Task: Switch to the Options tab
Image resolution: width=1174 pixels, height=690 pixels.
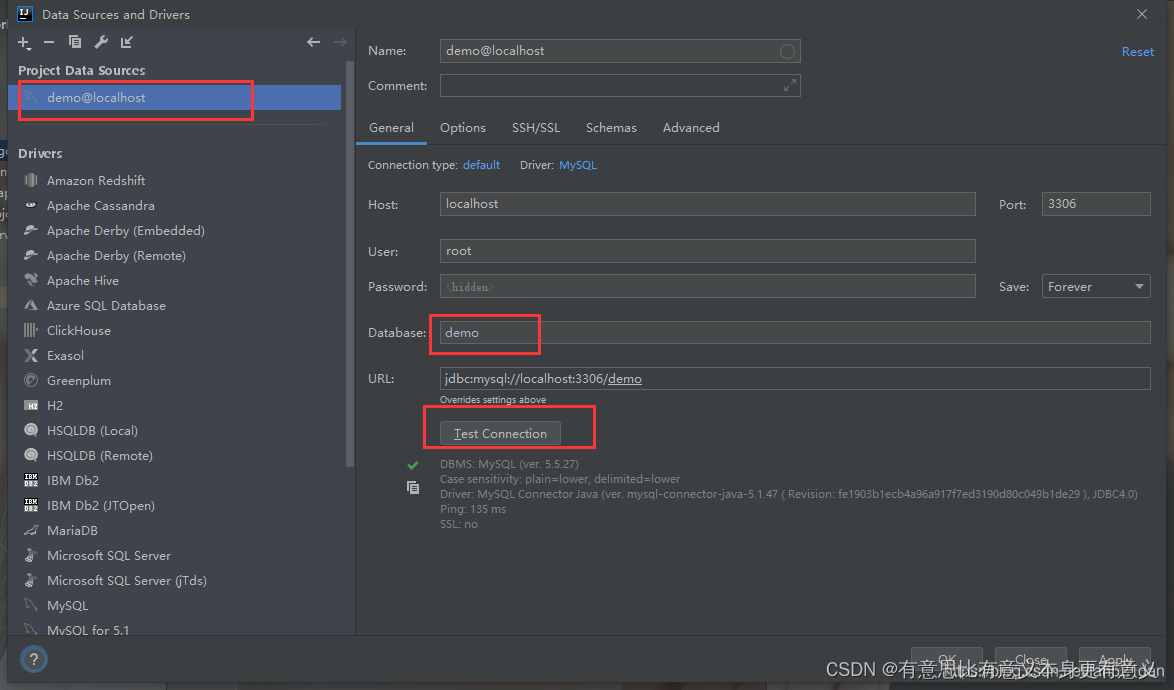Action: tap(463, 128)
